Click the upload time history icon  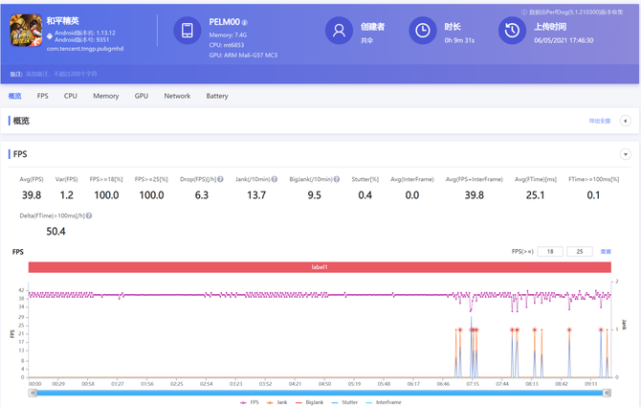pos(512,31)
